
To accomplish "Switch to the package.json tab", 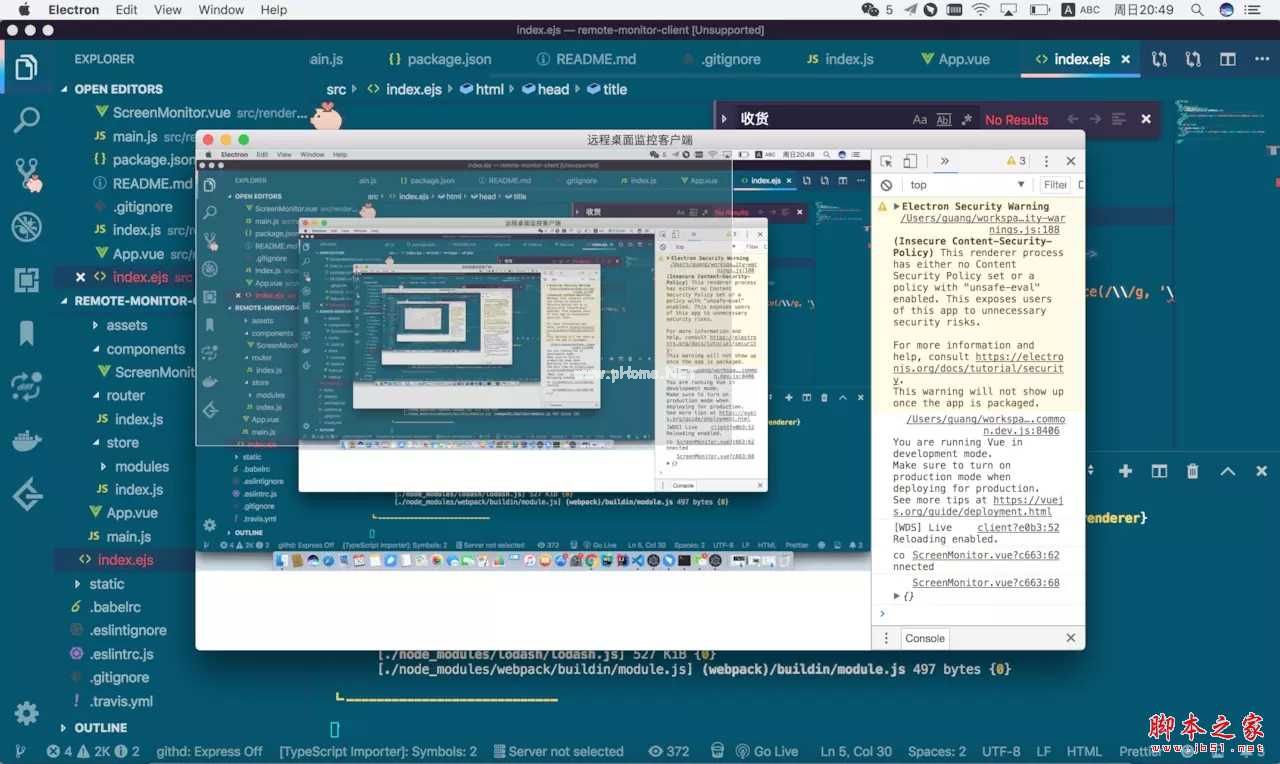I will point(439,59).
